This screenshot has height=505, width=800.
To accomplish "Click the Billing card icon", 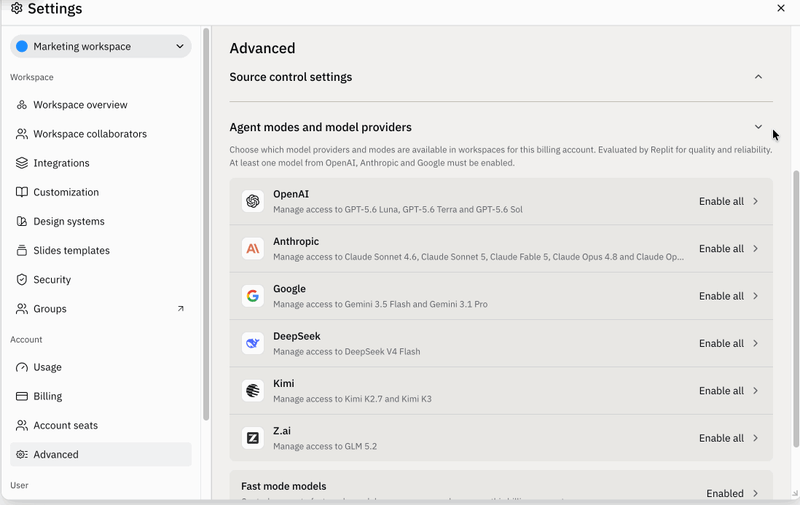I will (21, 396).
